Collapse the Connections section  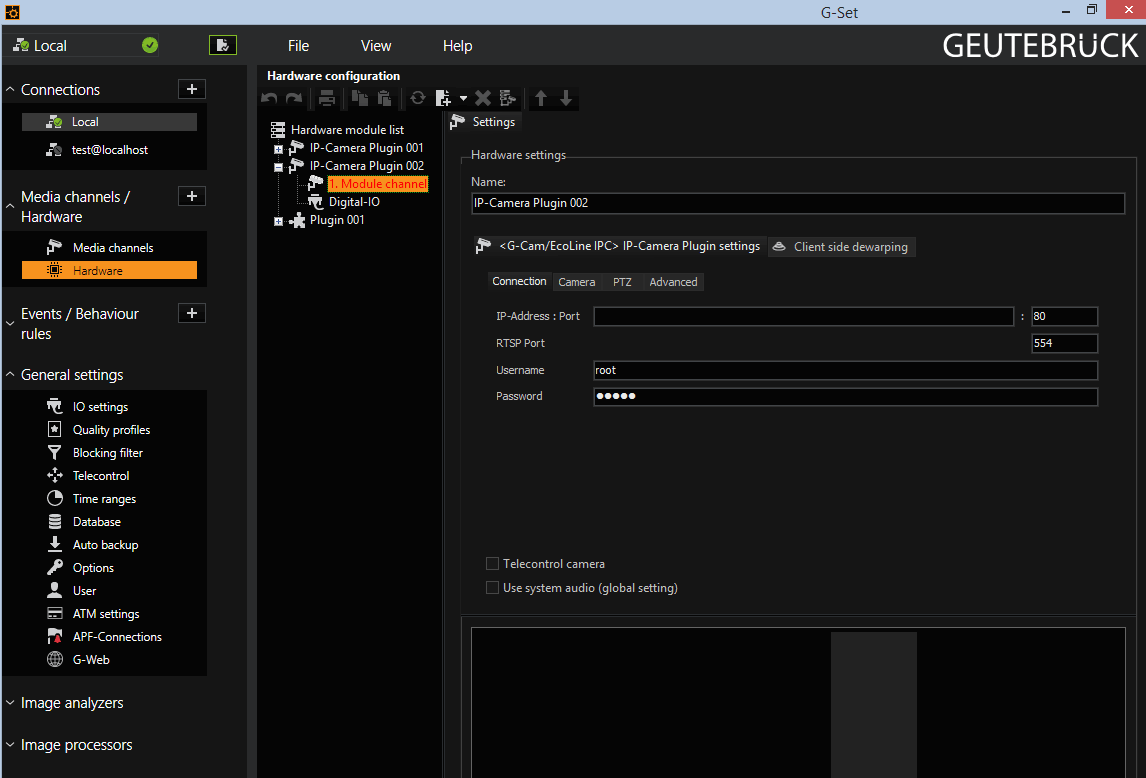pyautogui.click(x=10, y=89)
